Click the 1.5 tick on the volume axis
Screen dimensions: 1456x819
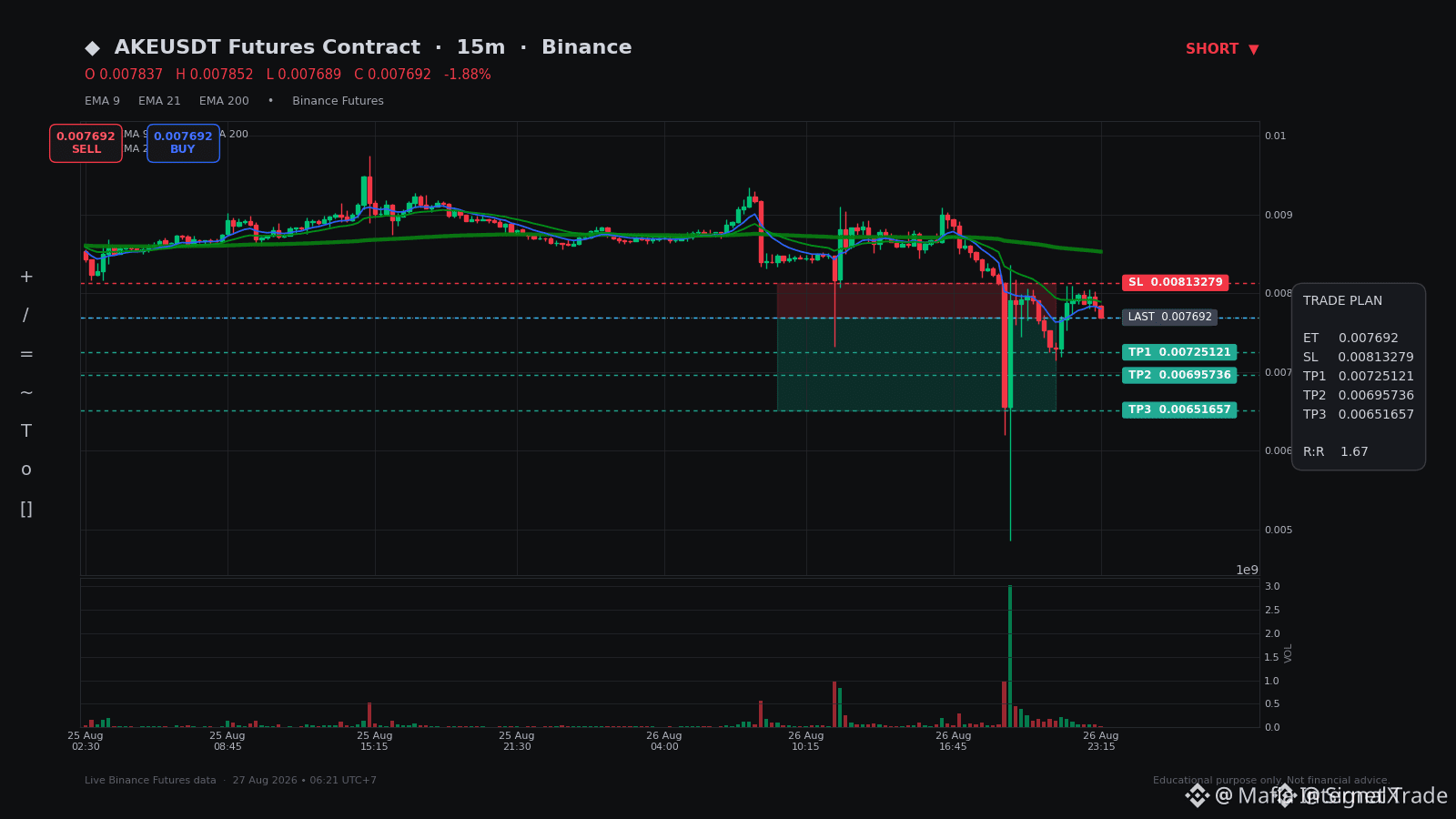(1272, 657)
